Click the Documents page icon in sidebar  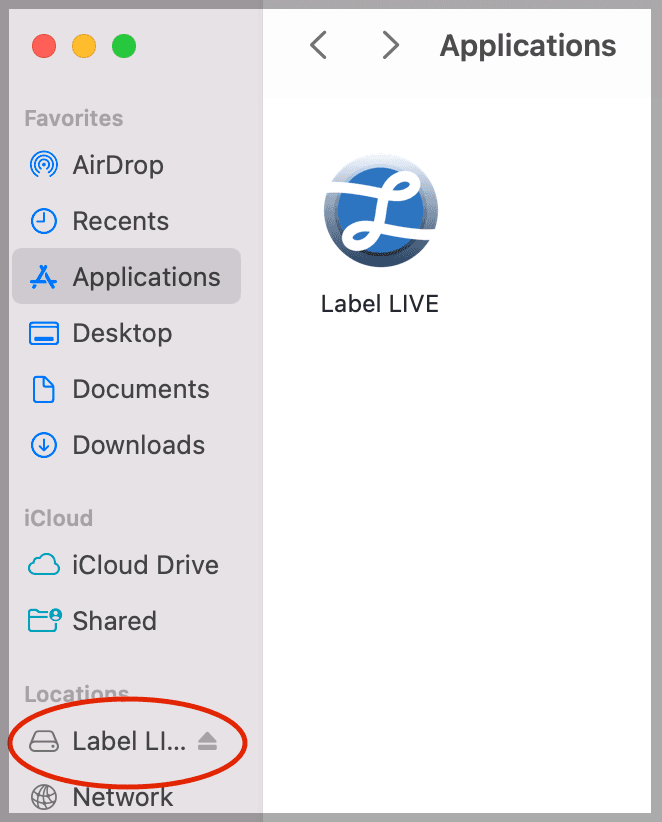click(43, 389)
